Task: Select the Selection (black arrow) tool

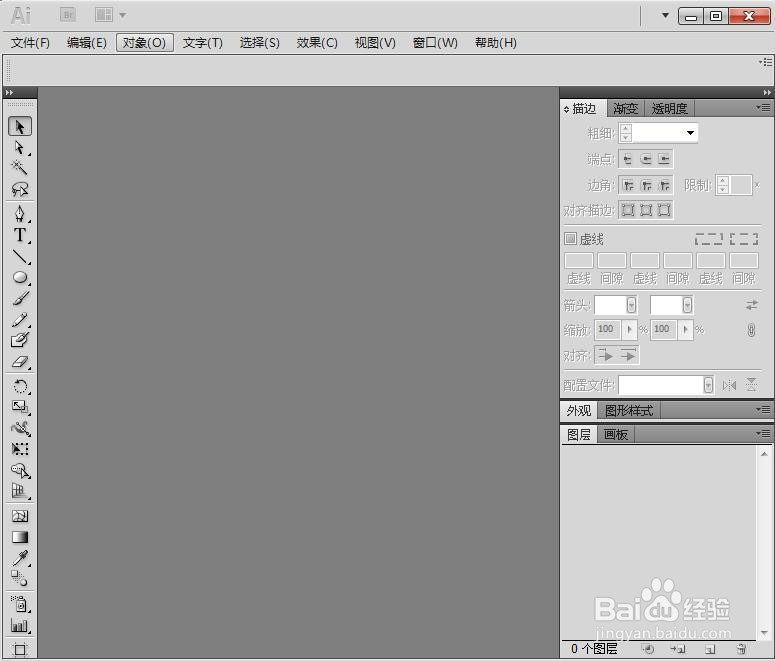Action: pos(20,127)
